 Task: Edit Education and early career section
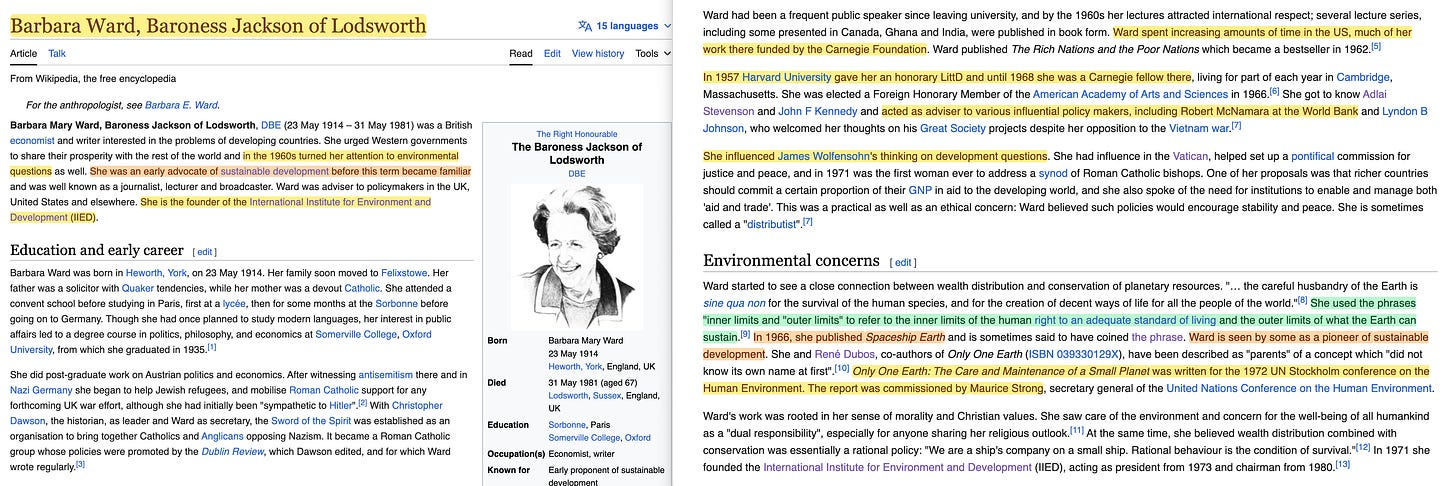[204, 251]
